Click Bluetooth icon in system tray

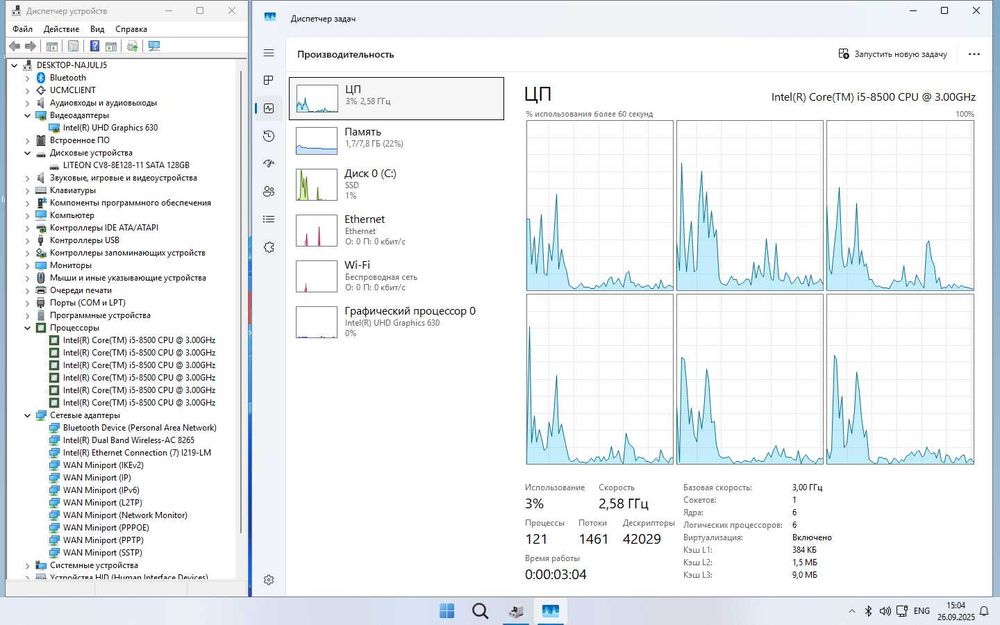pos(868,611)
